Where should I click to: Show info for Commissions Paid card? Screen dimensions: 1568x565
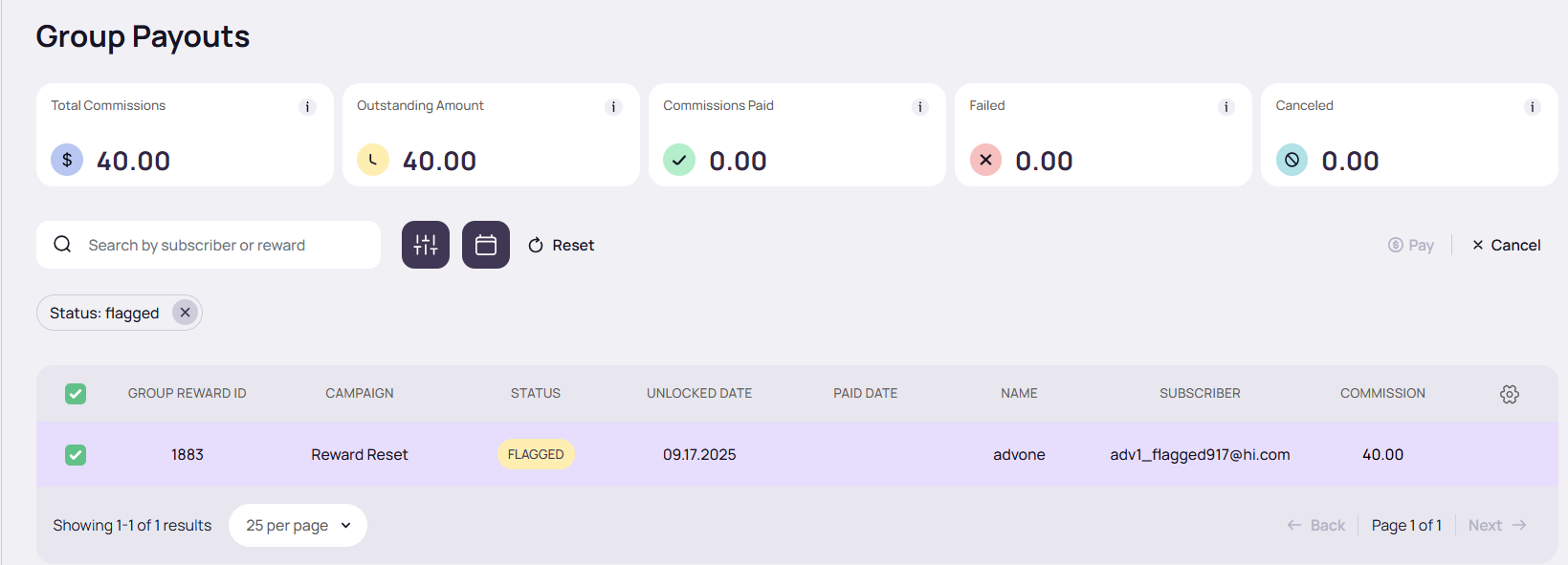[x=919, y=107]
